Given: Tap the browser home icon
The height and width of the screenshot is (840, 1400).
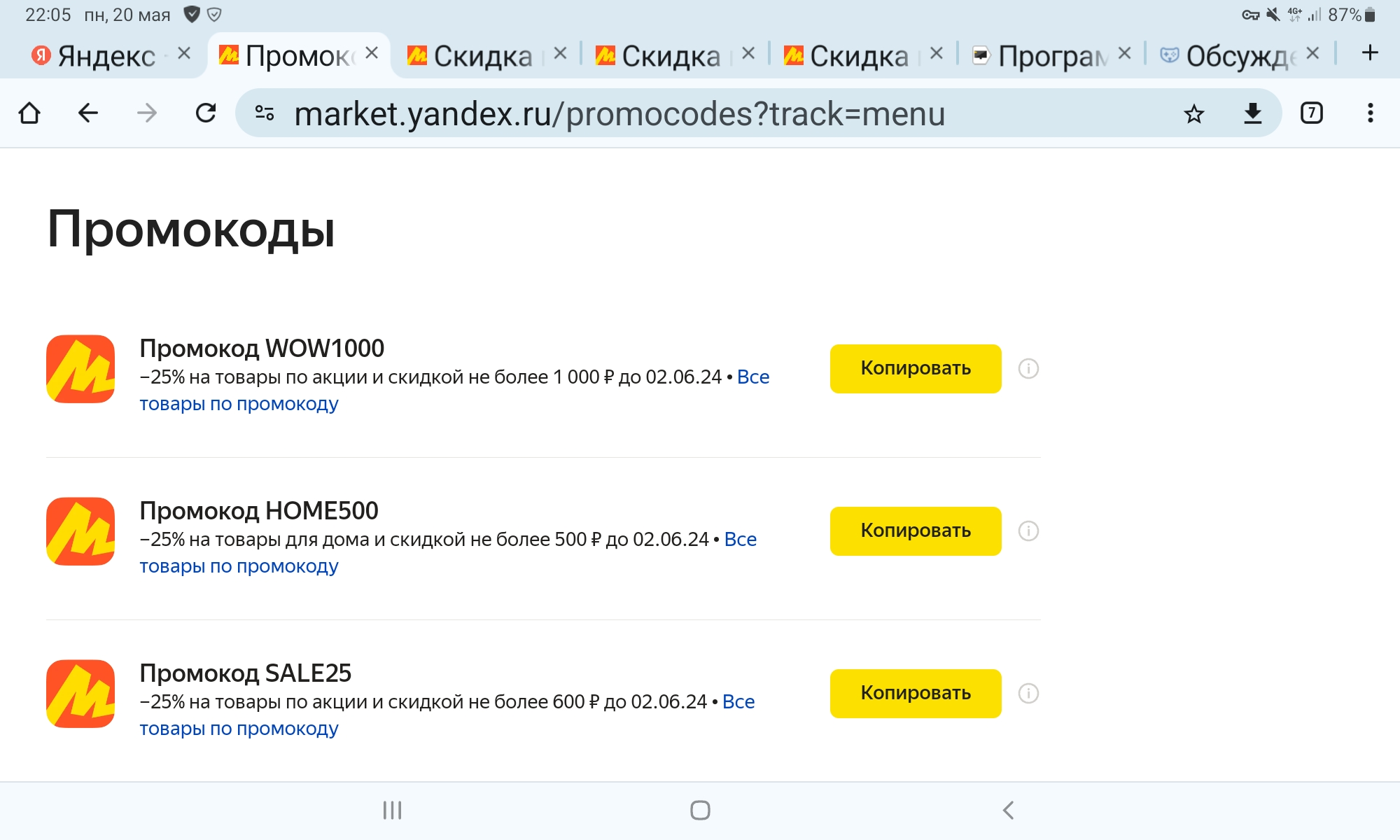Looking at the screenshot, I should 29,113.
